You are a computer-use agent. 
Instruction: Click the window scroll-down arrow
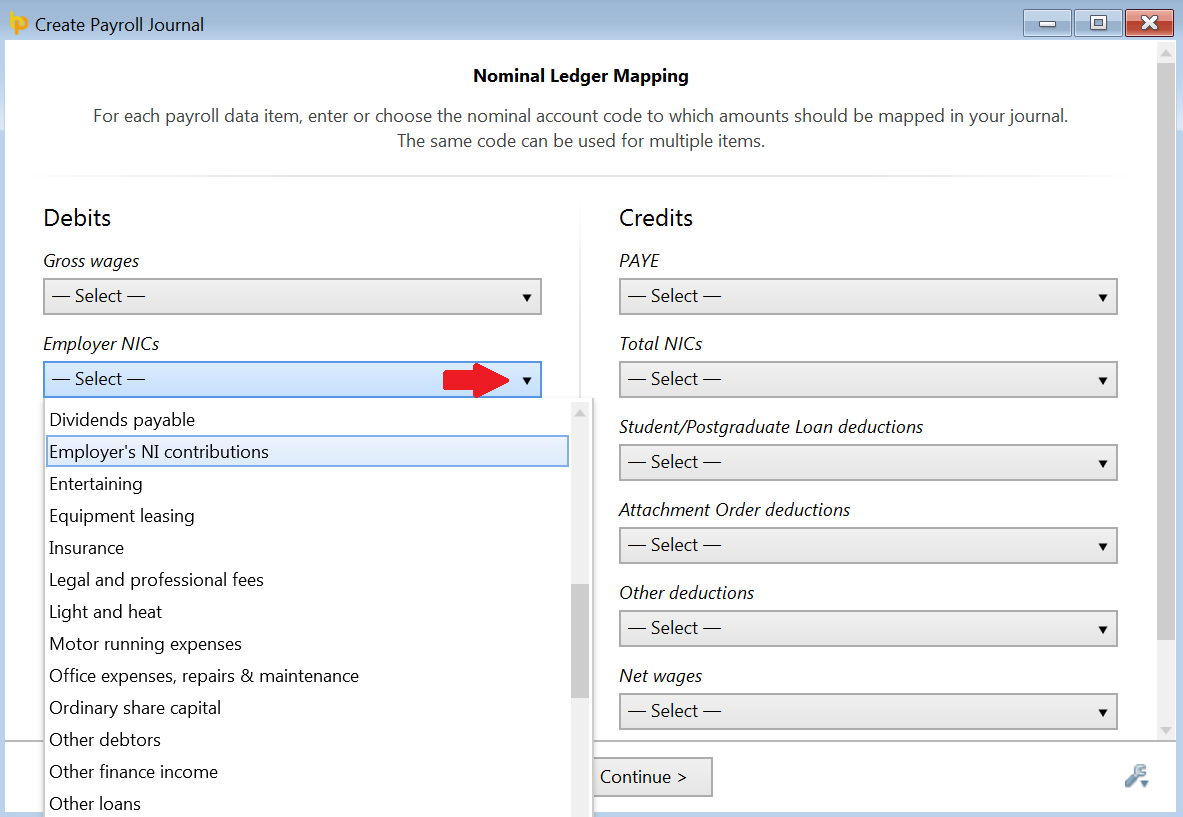[x=1166, y=730]
